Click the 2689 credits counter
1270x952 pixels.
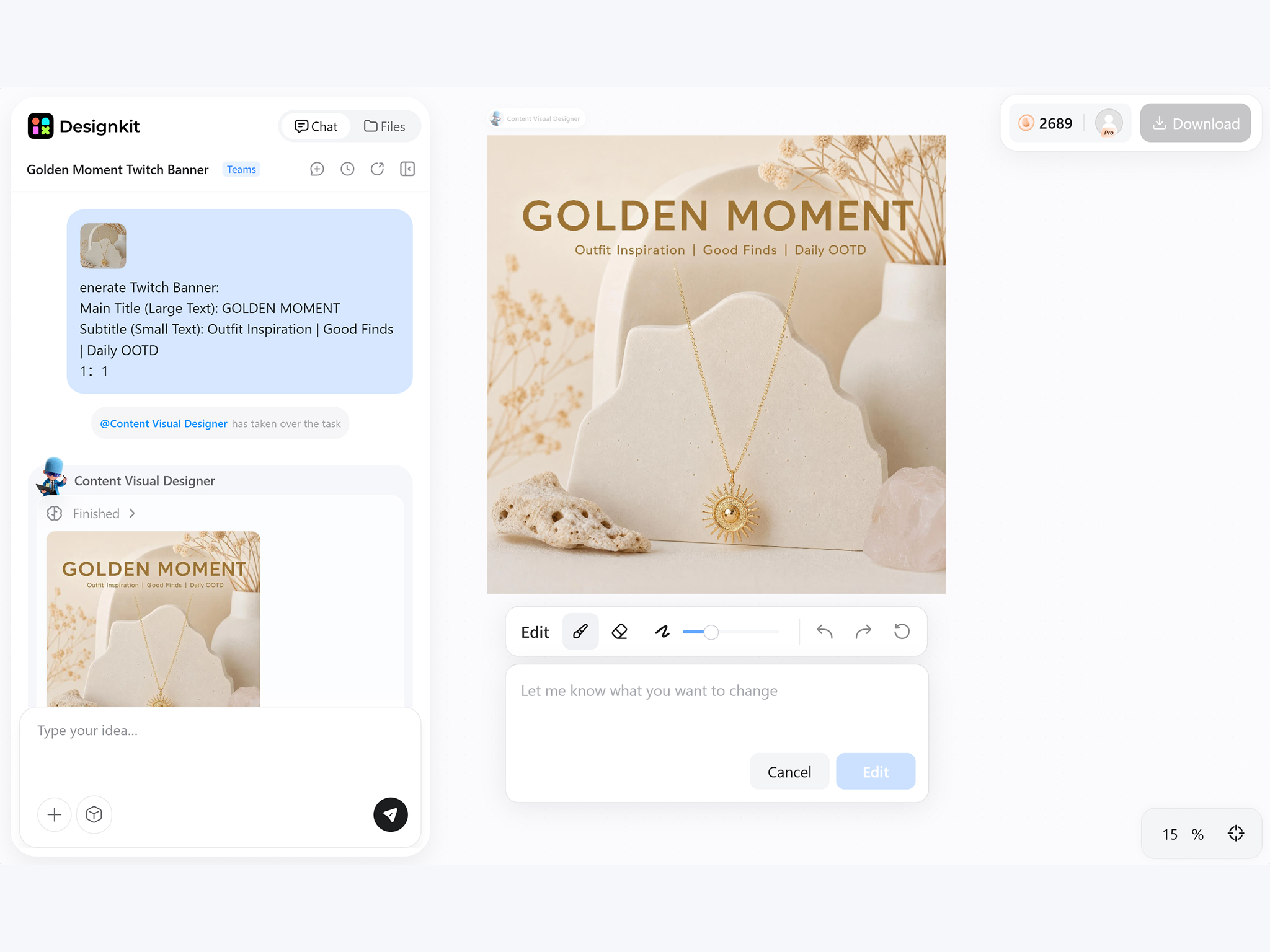pos(1055,123)
